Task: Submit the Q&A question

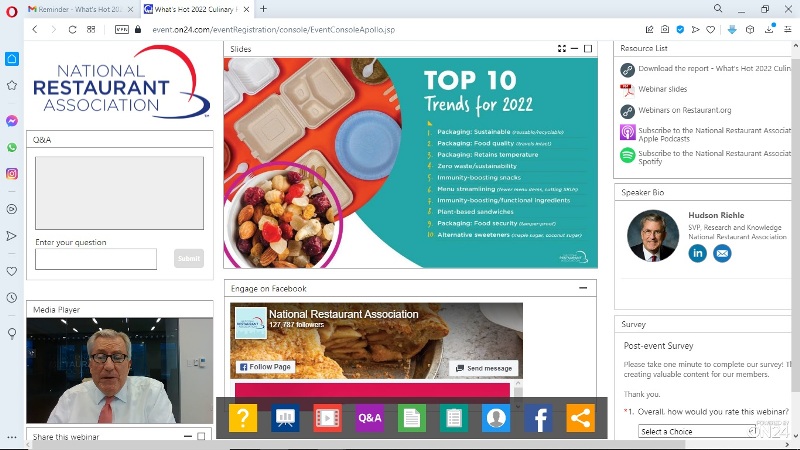Action: pos(189,258)
